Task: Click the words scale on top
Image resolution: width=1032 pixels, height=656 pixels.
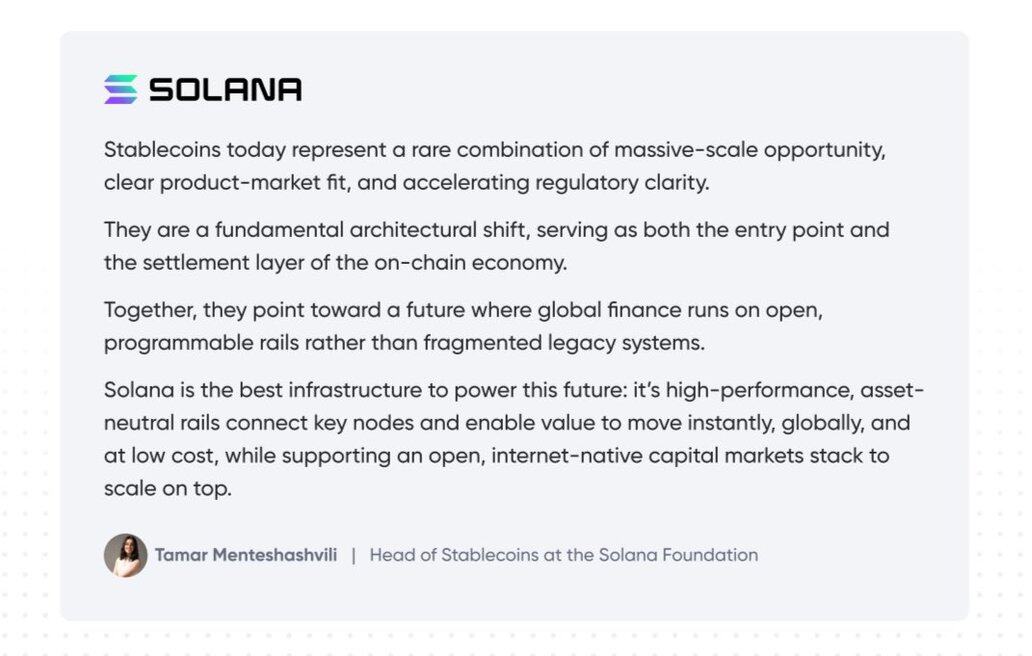Action: coord(168,489)
